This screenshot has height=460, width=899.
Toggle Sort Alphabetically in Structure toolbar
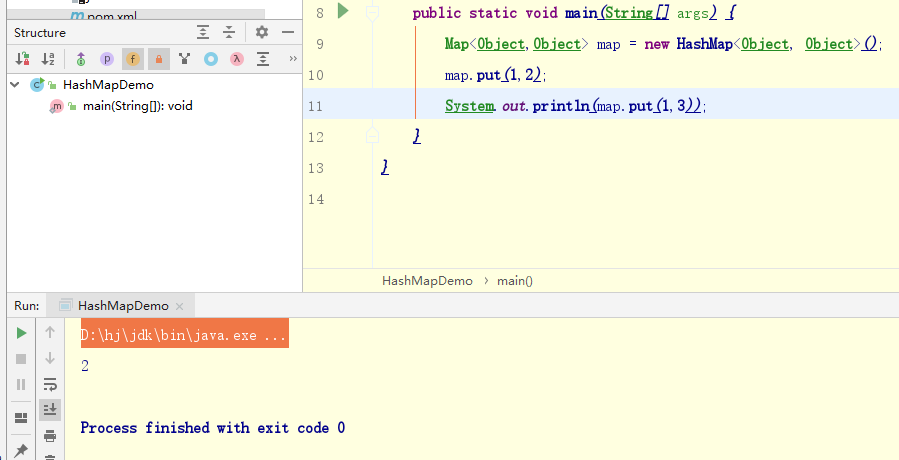click(48, 59)
